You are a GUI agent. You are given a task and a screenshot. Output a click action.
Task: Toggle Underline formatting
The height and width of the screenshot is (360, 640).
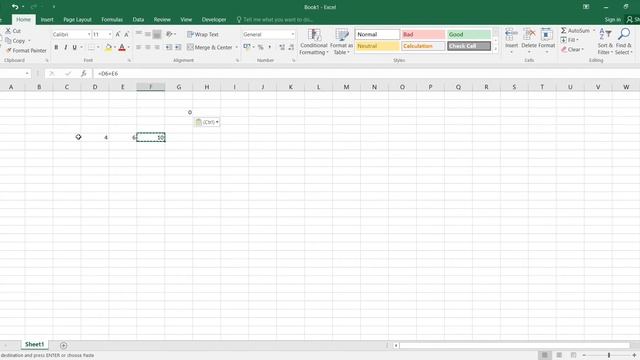click(x=75, y=47)
